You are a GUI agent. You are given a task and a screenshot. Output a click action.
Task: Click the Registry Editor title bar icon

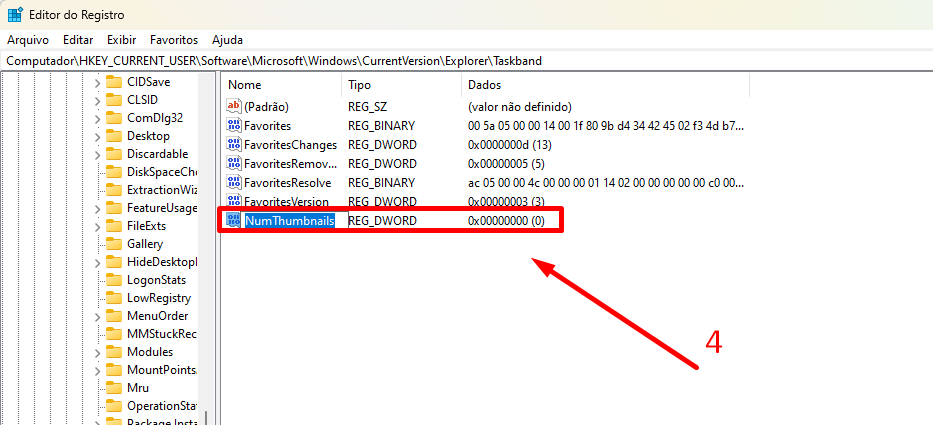(15, 14)
